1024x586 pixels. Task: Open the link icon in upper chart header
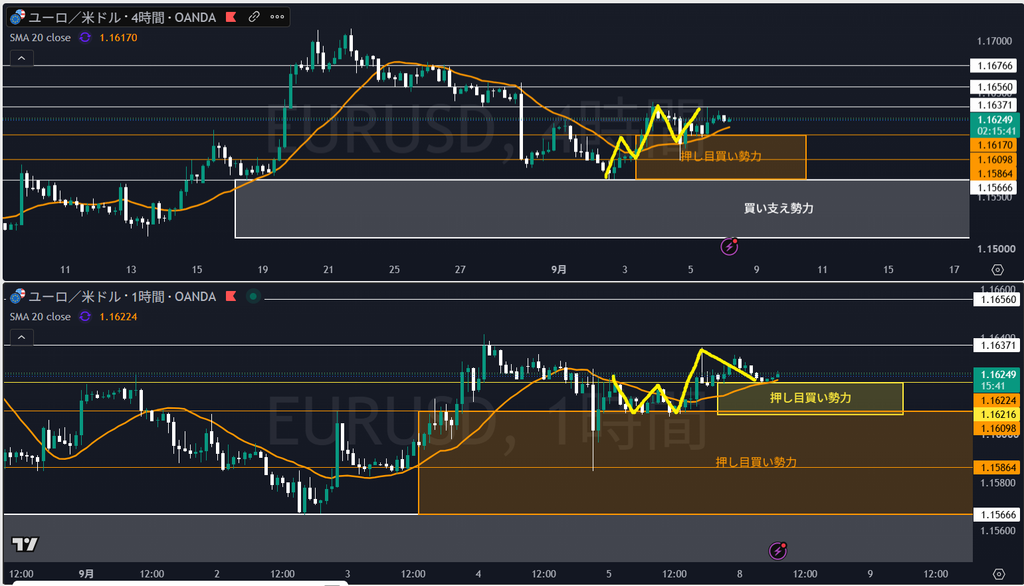[x=254, y=17]
